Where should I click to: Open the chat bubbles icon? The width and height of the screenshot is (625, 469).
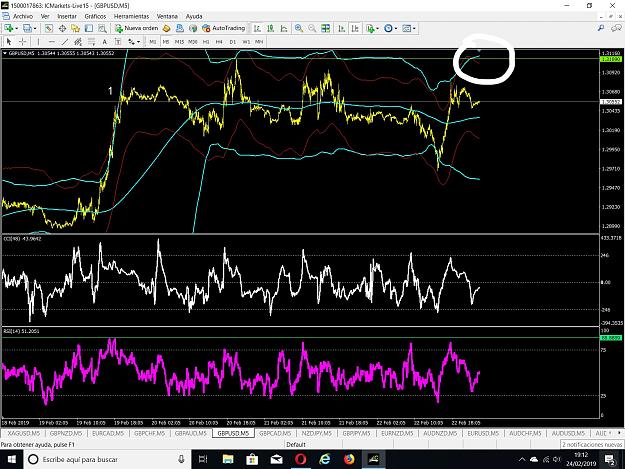pos(616,28)
